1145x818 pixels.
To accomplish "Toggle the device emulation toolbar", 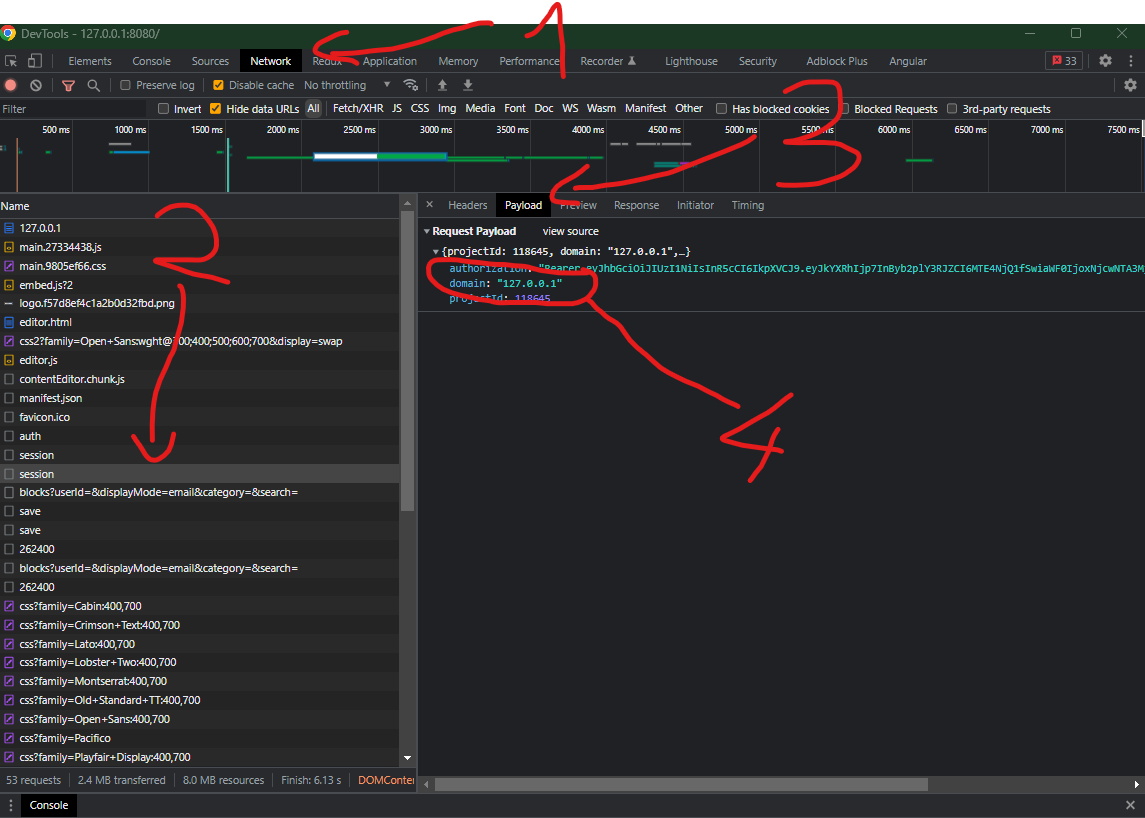I will click(x=34, y=61).
